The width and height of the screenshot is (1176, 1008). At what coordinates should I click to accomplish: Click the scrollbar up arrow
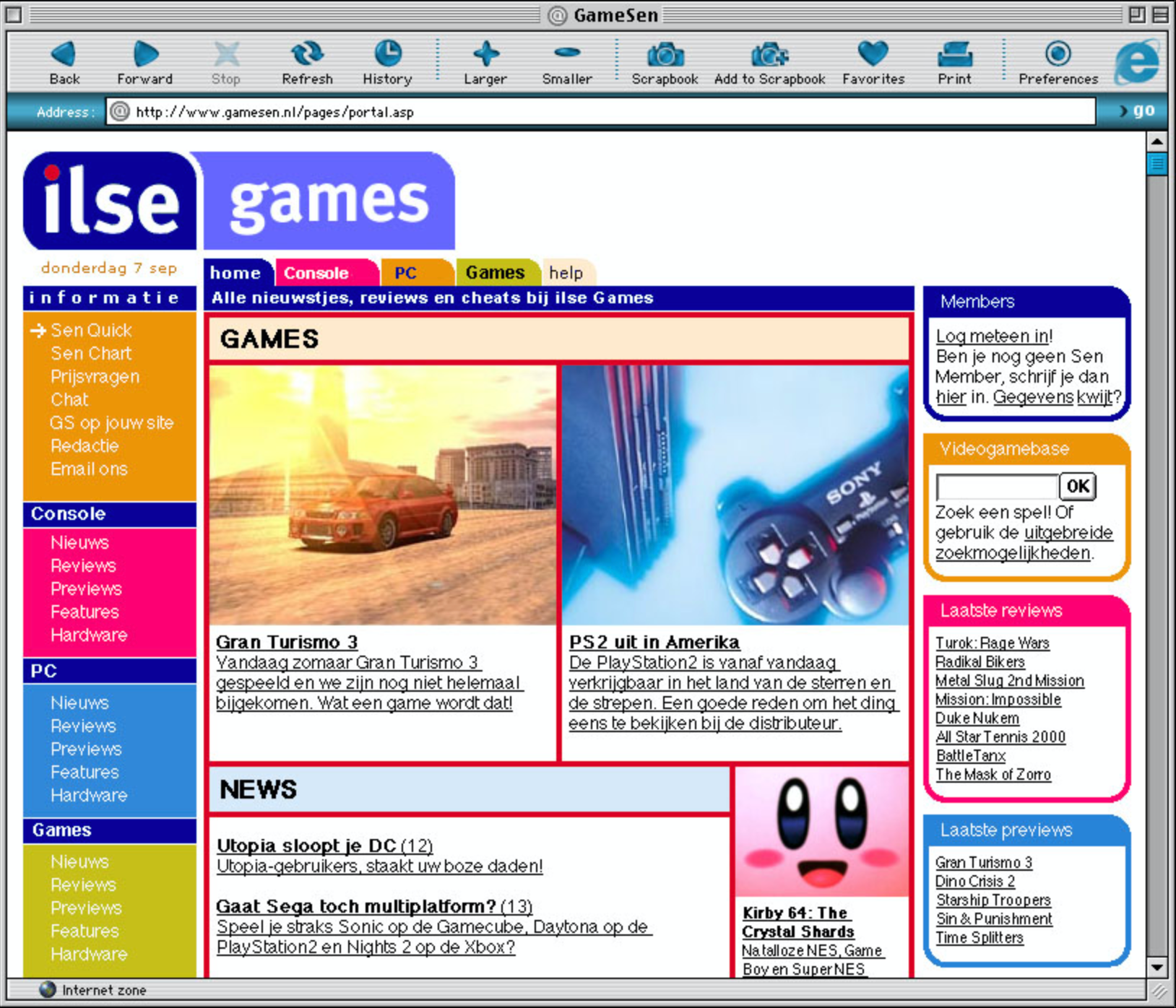(1156, 142)
